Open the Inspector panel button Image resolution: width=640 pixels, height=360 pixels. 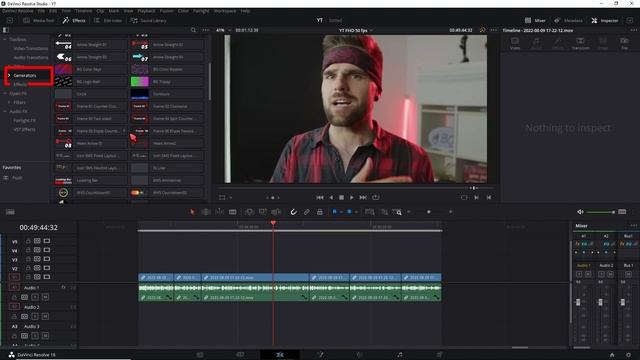605,20
